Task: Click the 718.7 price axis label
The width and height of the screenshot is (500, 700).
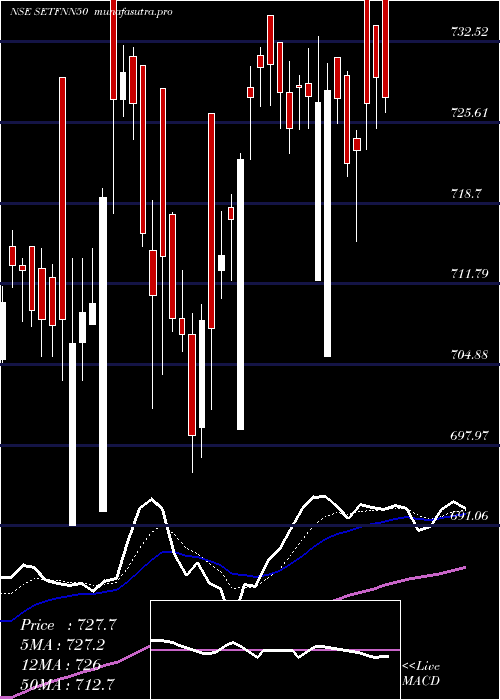Action: click(x=466, y=194)
